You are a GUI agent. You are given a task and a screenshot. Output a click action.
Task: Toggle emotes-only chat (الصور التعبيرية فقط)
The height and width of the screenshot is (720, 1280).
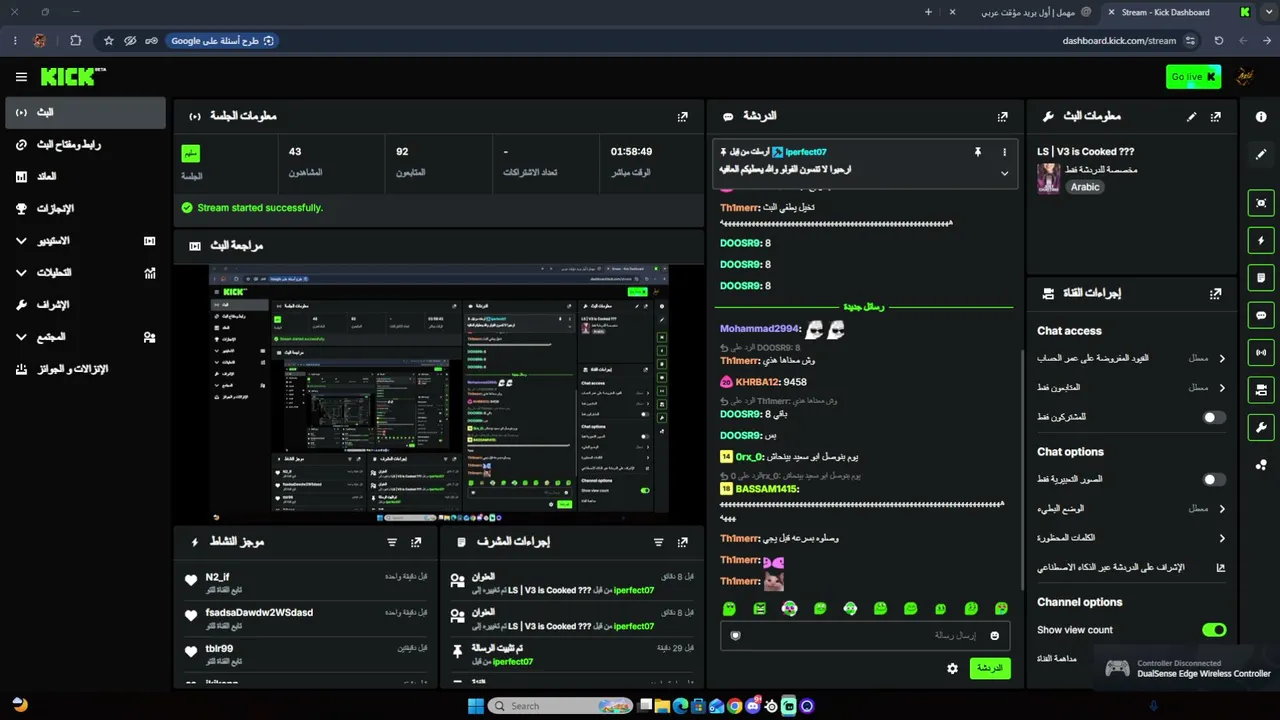pyautogui.click(x=1214, y=479)
